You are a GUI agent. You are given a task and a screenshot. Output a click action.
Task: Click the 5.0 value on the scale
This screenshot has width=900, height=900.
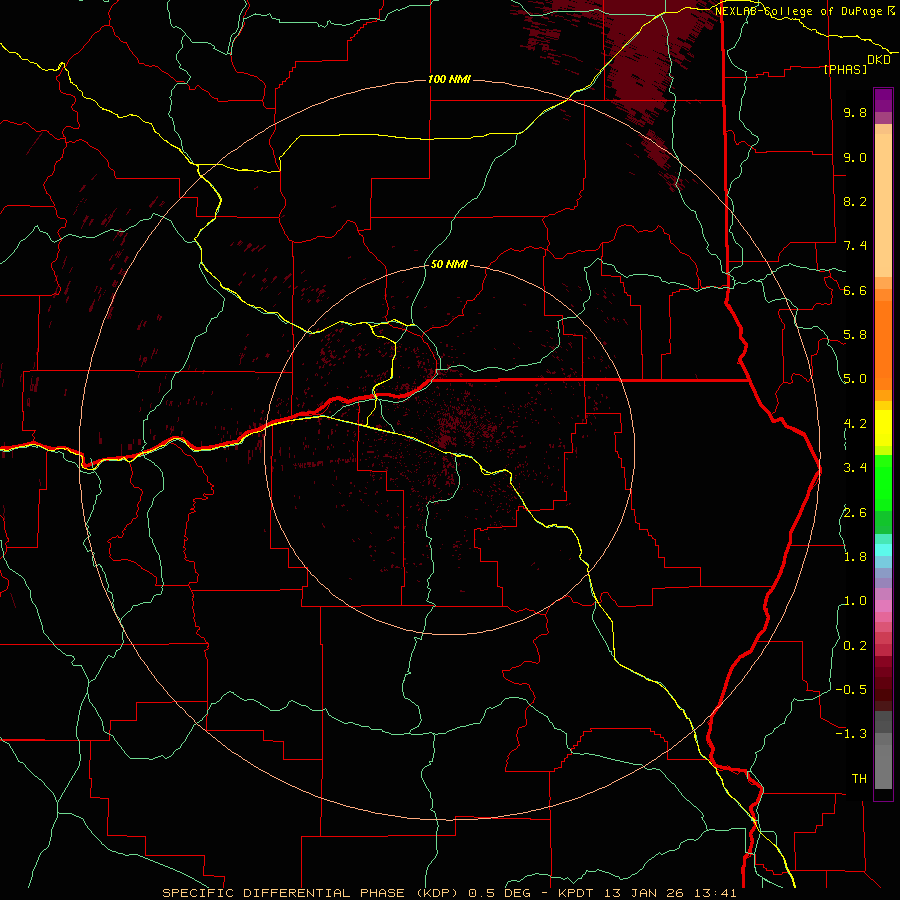pos(855,379)
